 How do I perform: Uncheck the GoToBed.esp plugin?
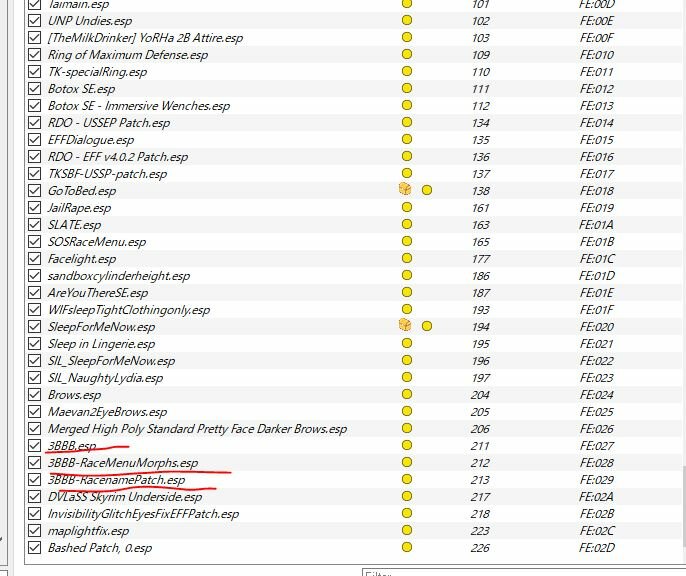34,191
